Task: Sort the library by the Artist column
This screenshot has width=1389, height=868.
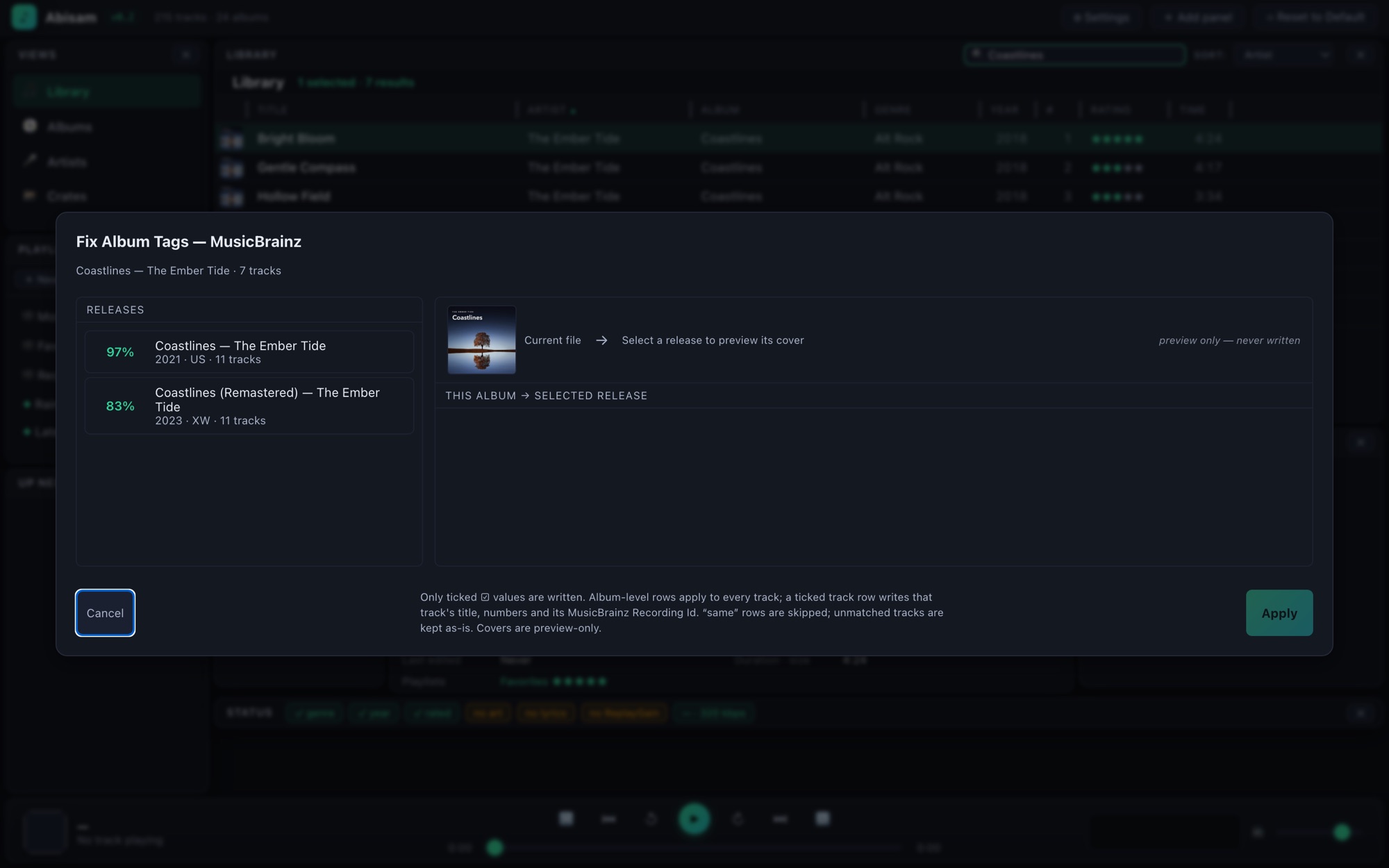Action: [551, 110]
